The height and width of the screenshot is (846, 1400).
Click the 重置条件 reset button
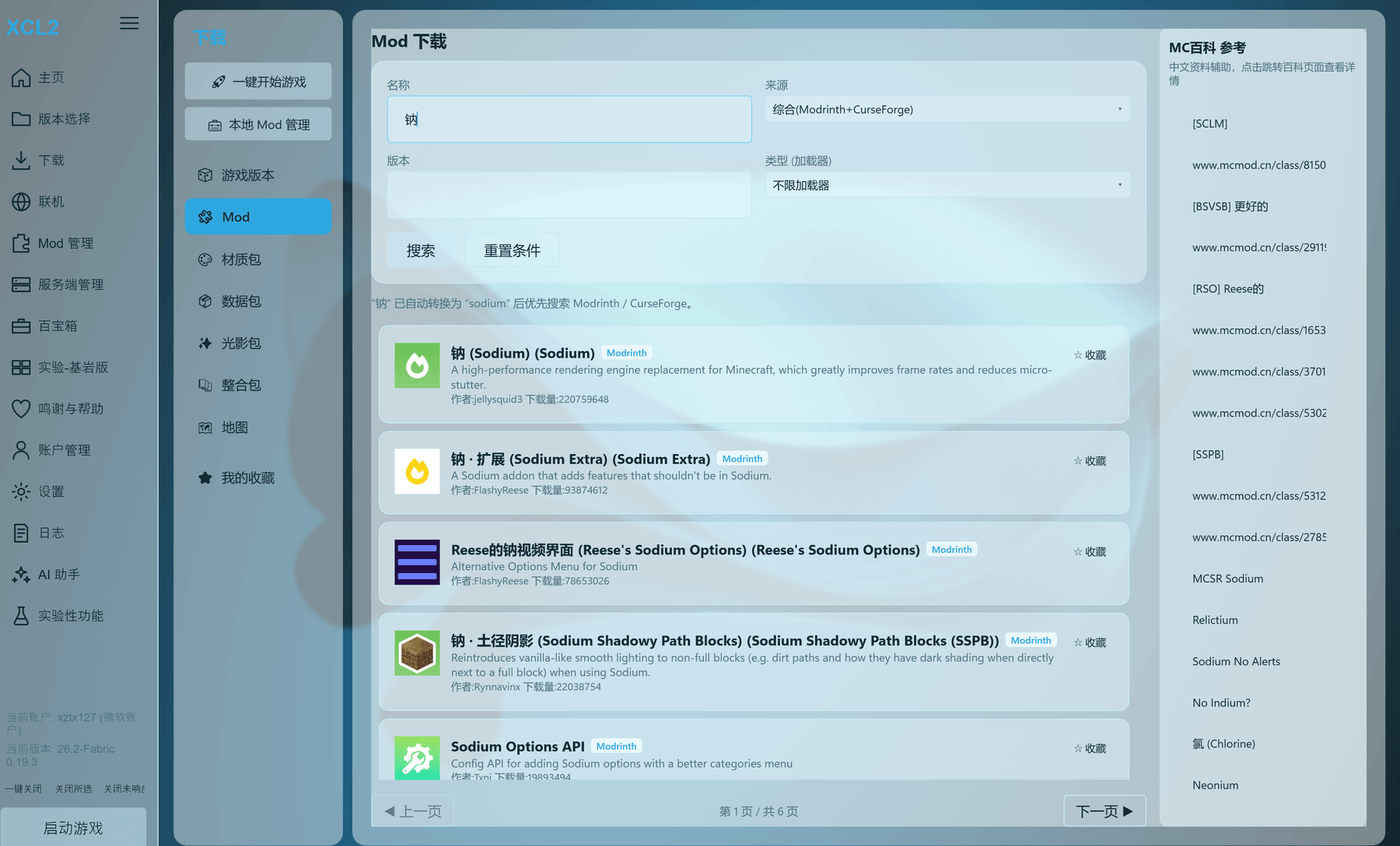coord(512,250)
